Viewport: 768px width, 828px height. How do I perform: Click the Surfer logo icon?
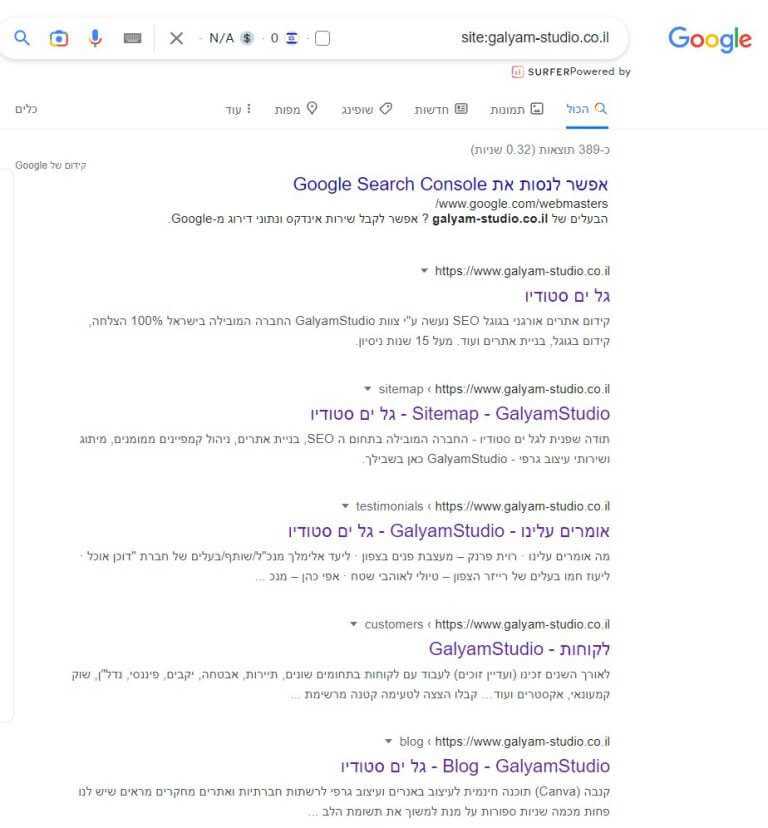pyautogui.click(x=517, y=72)
